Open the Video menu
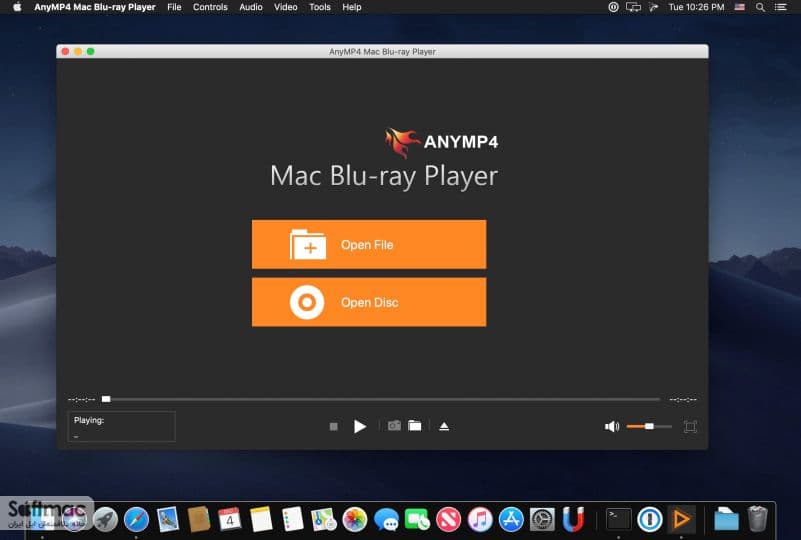The image size is (801, 540). click(286, 7)
